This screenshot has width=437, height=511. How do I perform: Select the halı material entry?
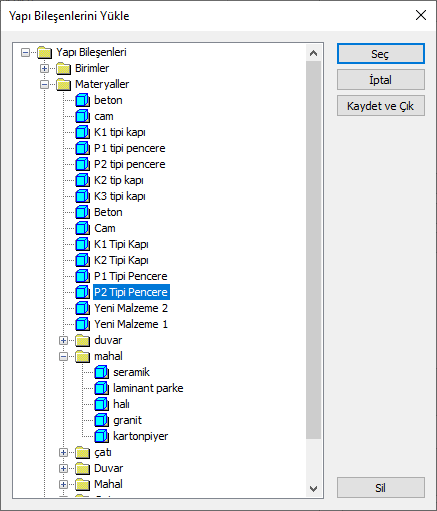[121, 404]
